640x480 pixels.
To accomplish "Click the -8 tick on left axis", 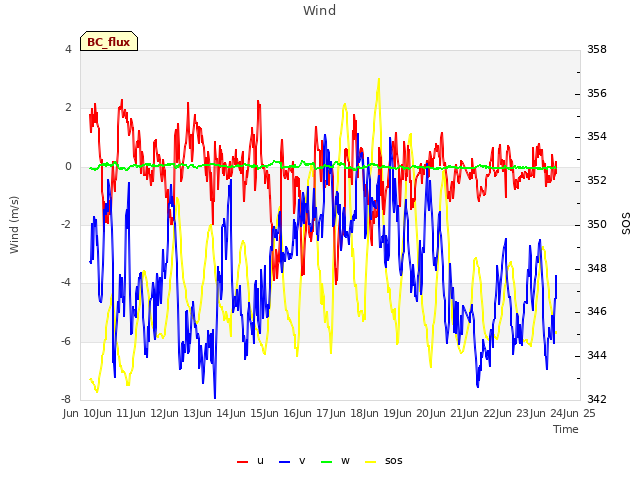I will point(66,399).
